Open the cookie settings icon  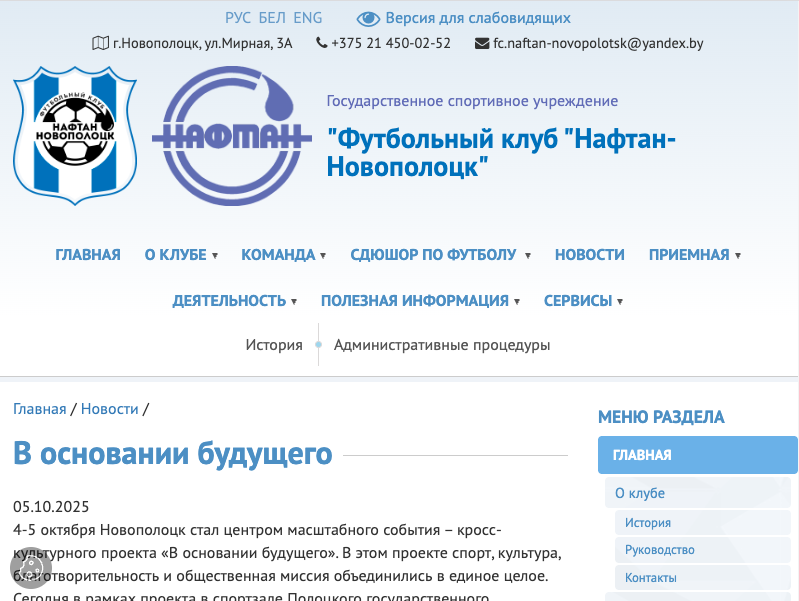pos(31,567)
